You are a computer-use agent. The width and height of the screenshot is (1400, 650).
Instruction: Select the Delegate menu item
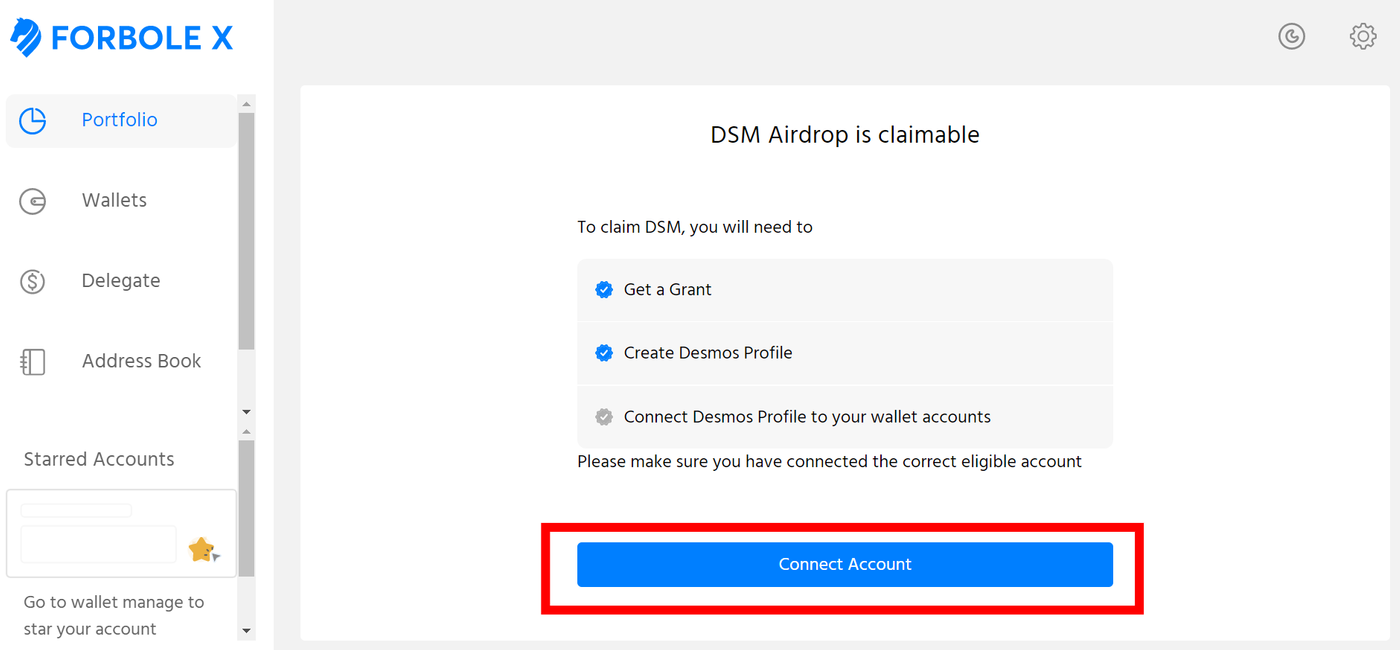[x=121, y=282]
